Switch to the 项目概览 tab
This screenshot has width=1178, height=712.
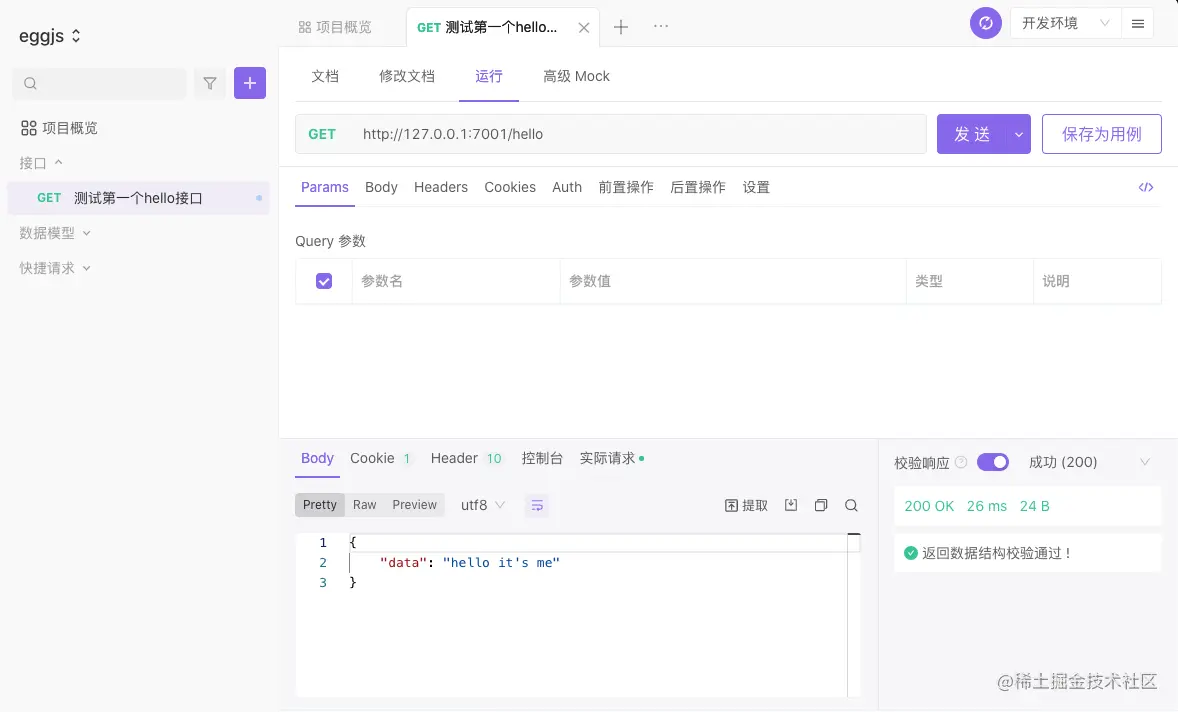coord(335,27)
